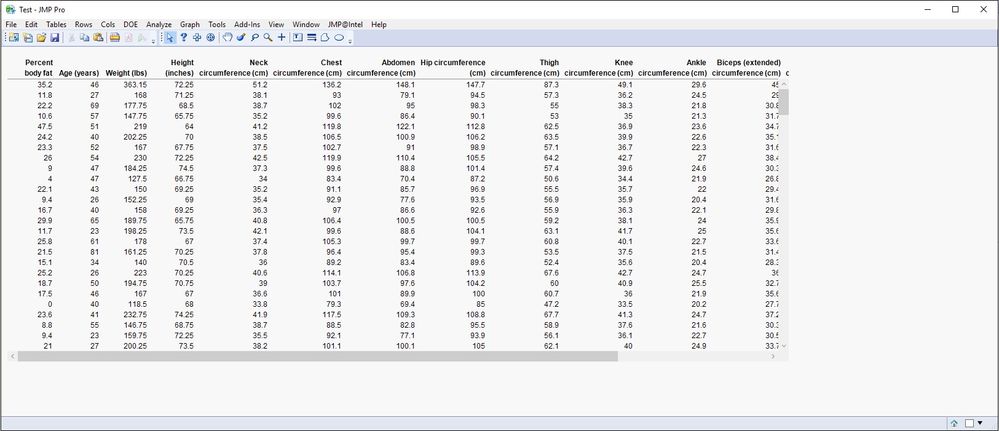The height and width of the screenshot is (431, 999).
Task: Click the Neck circumference column header
Action: [234, 68]
